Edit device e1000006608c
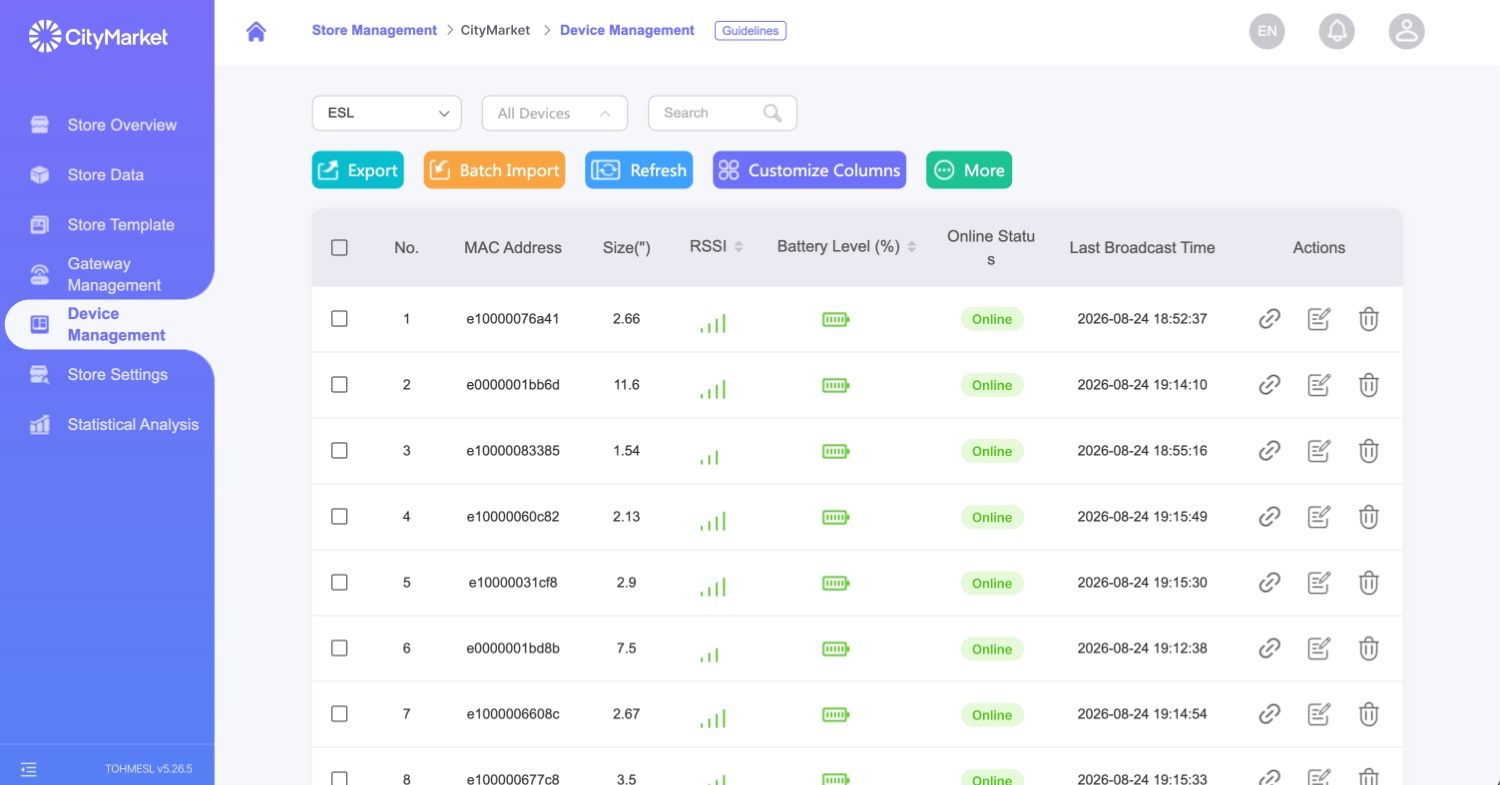 point(1319,714)
